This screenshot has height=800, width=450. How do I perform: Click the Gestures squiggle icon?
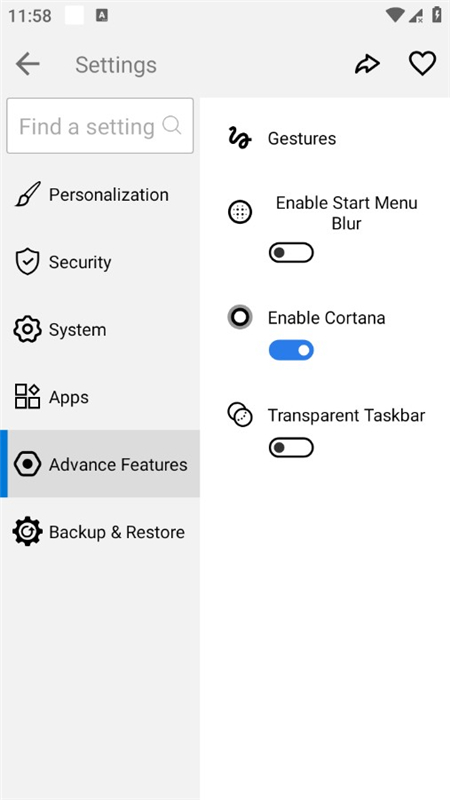click(240, 138)
